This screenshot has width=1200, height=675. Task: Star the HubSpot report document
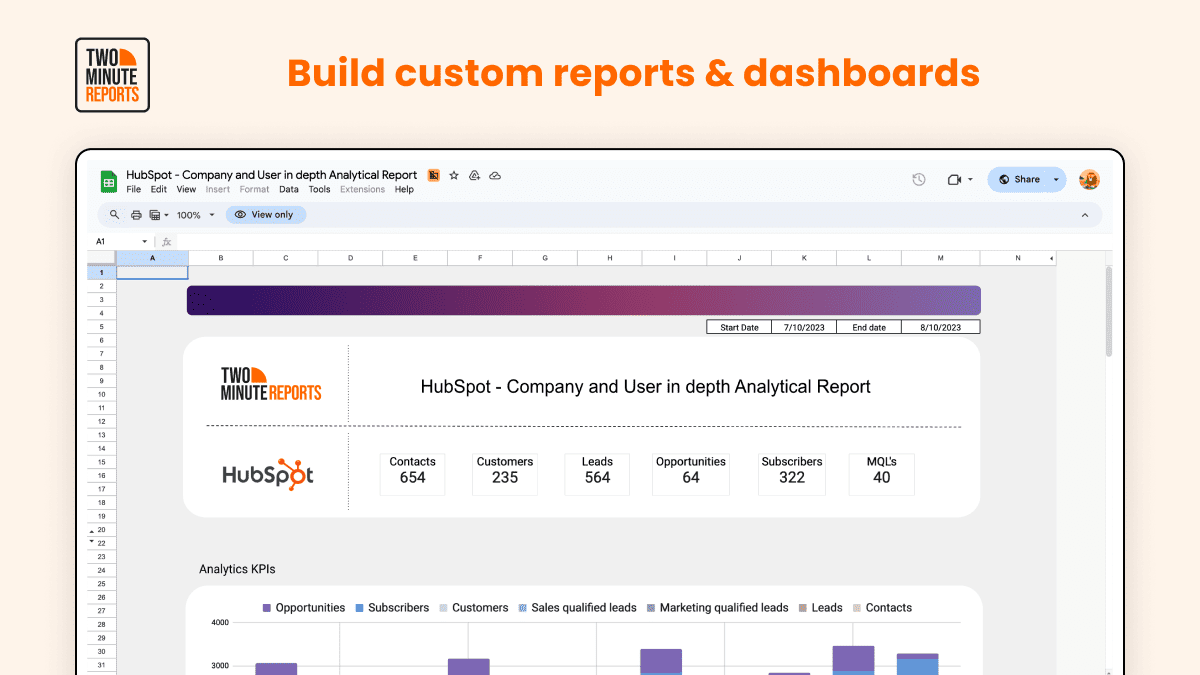click(x=453, y=175)
